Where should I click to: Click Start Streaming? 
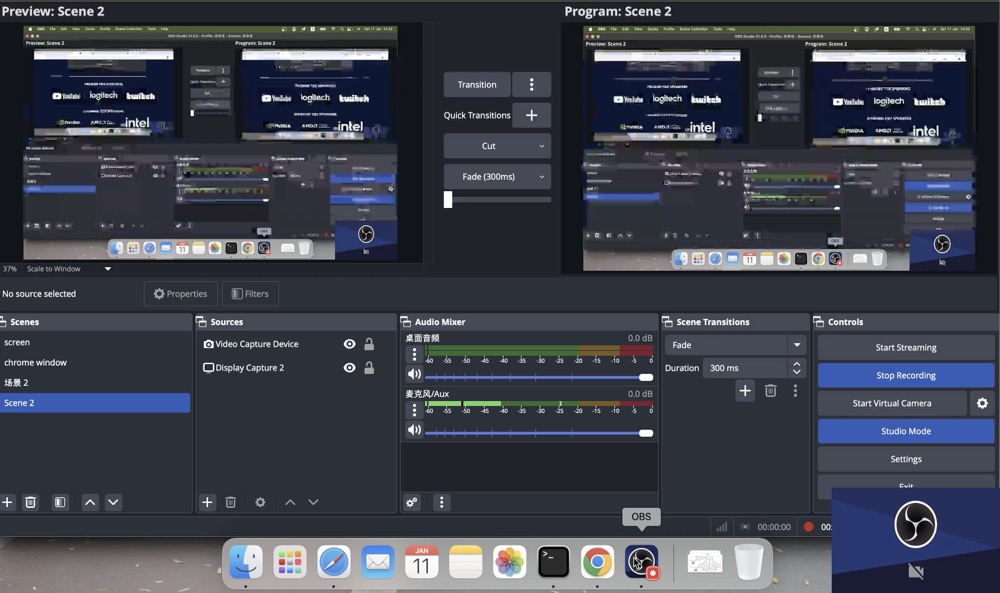tap(906, 348)
